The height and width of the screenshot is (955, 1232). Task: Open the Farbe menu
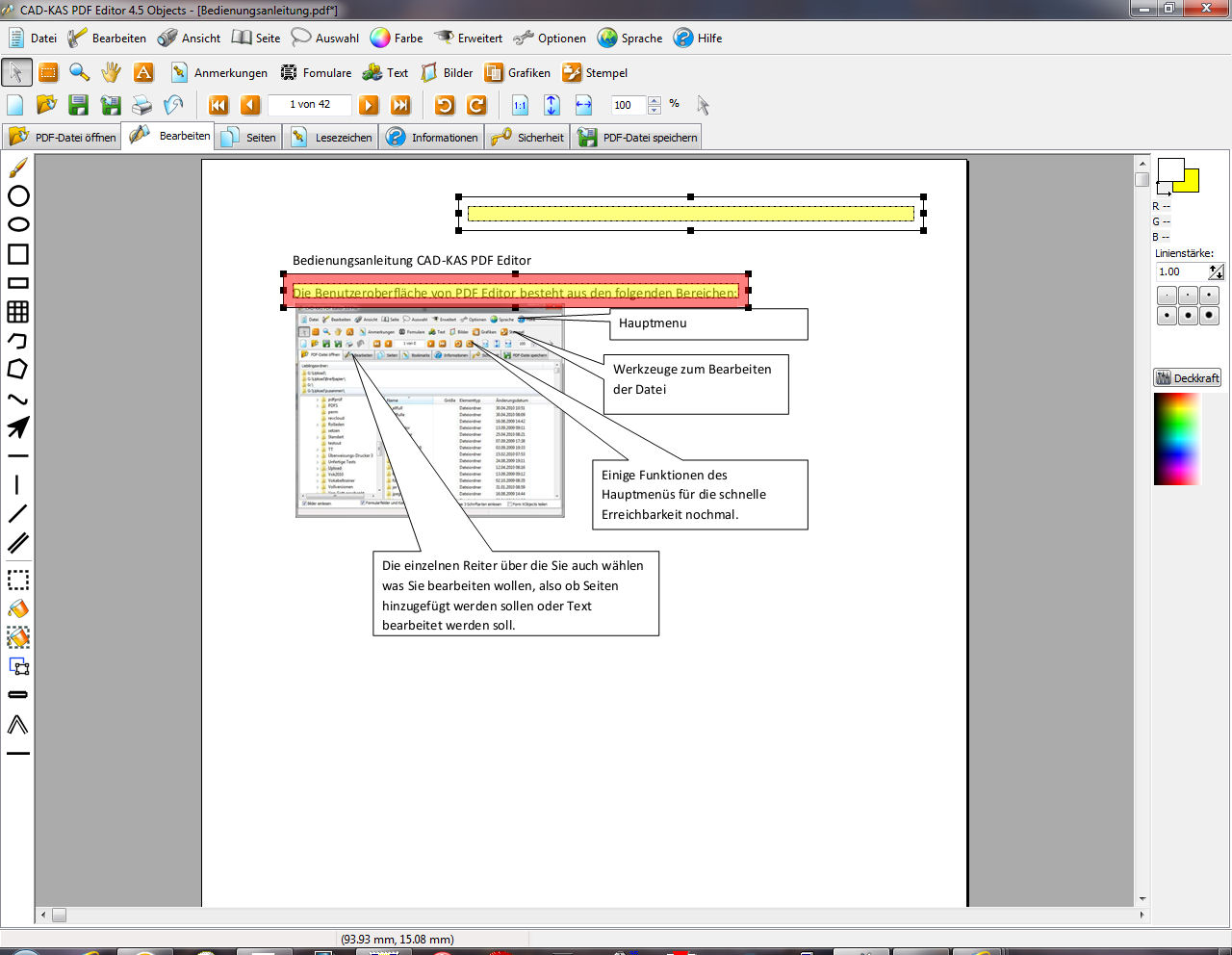click(397, 39)
